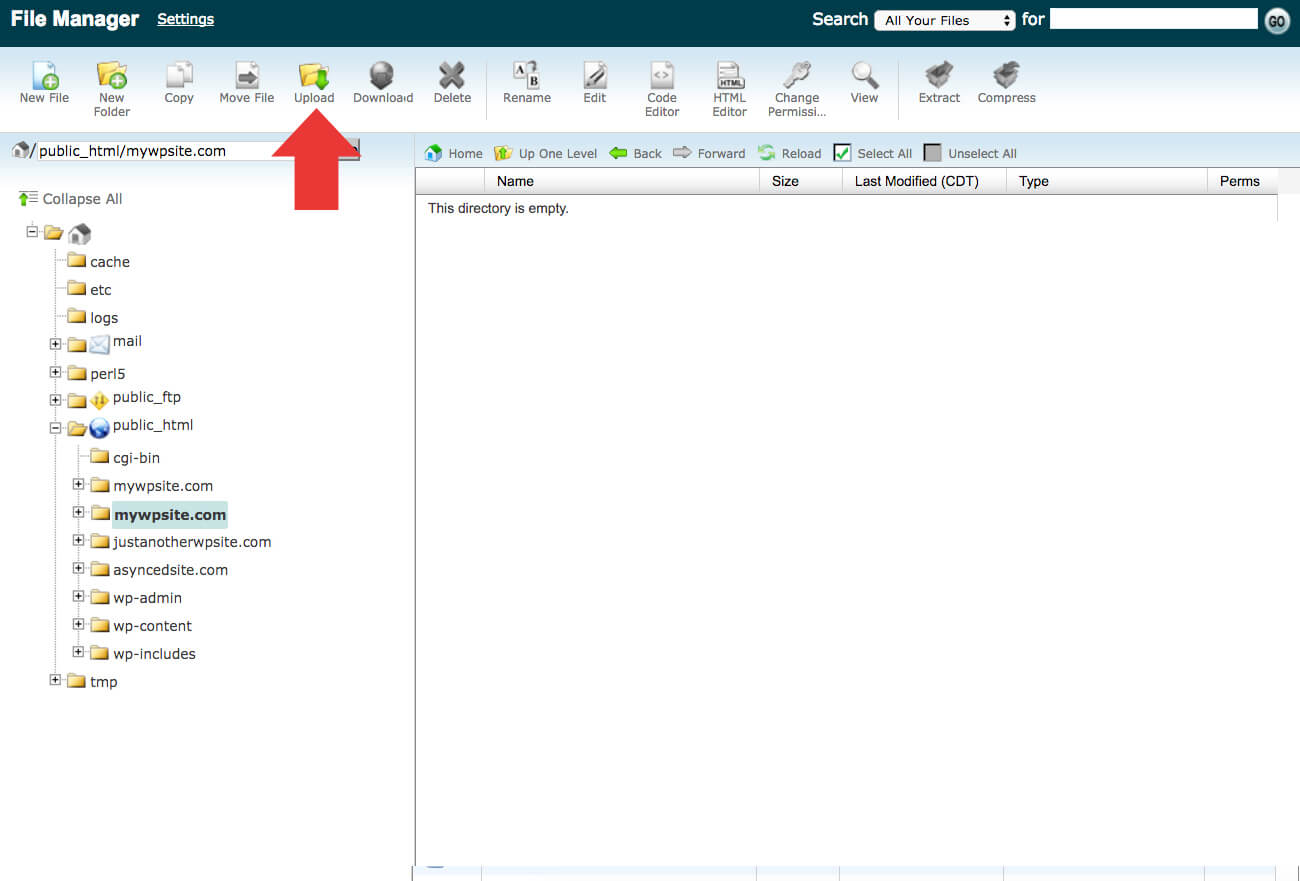This screenshot has width=1300, height=881.
Task: Open the public_ftp folder label
Action: [x=147, y=397]
